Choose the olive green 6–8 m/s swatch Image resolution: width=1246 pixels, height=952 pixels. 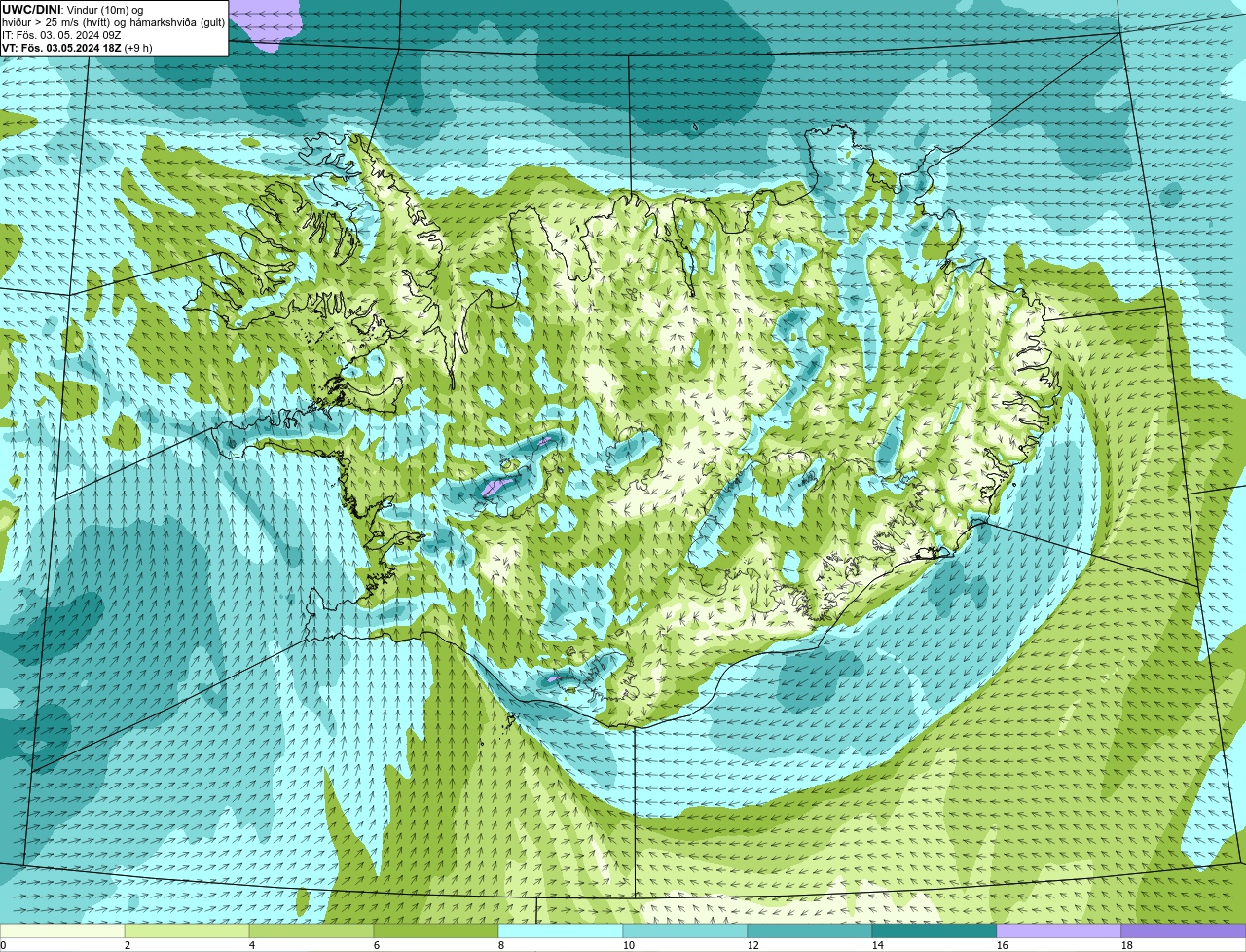tap(436, 931)
